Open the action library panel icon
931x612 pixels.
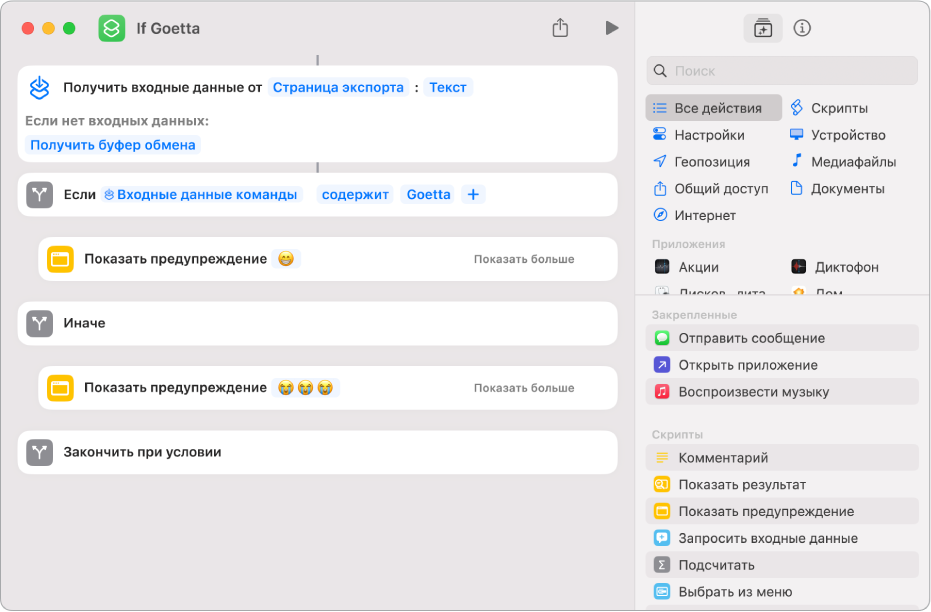(763, 28)
